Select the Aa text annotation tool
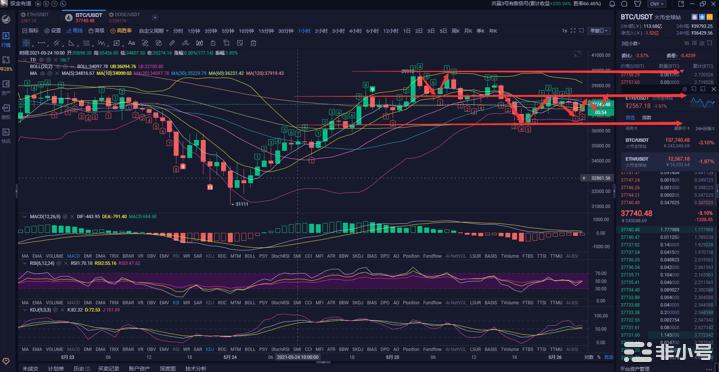The image size is (719, 372). pos(131,43)
